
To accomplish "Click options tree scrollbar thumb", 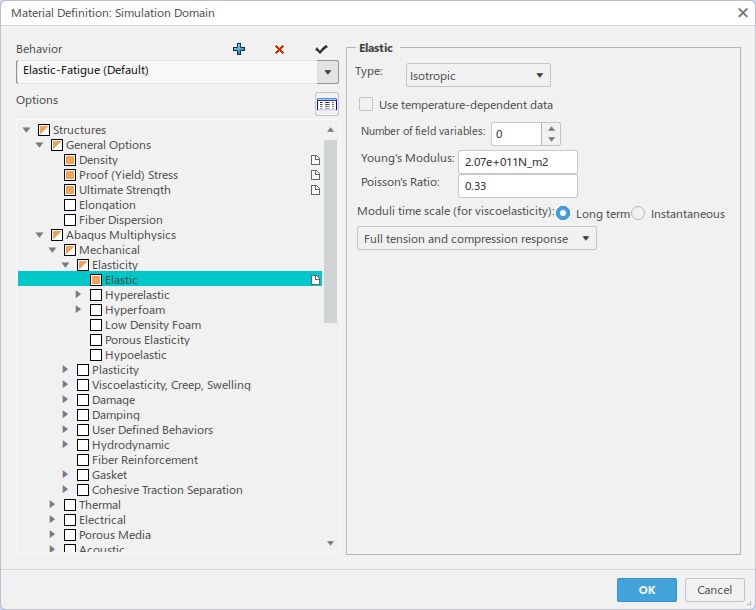I will [330, 231].
